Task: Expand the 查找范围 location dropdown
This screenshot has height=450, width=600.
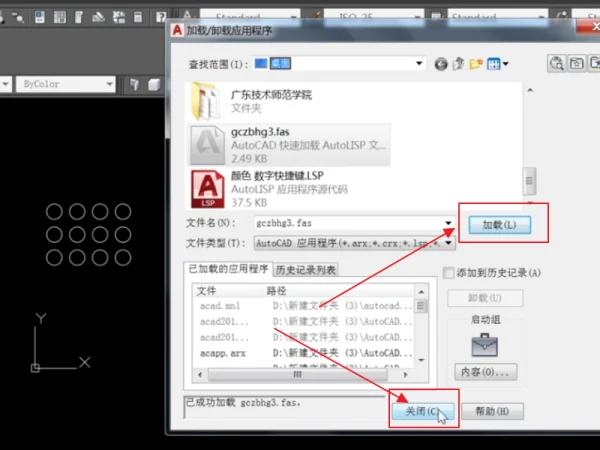Action: click(419, 64)
